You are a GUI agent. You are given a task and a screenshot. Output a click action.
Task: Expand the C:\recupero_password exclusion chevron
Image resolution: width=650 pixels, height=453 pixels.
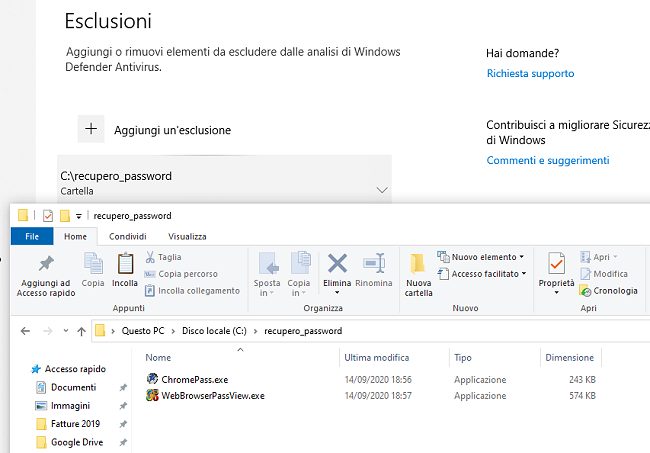[382, 190]
